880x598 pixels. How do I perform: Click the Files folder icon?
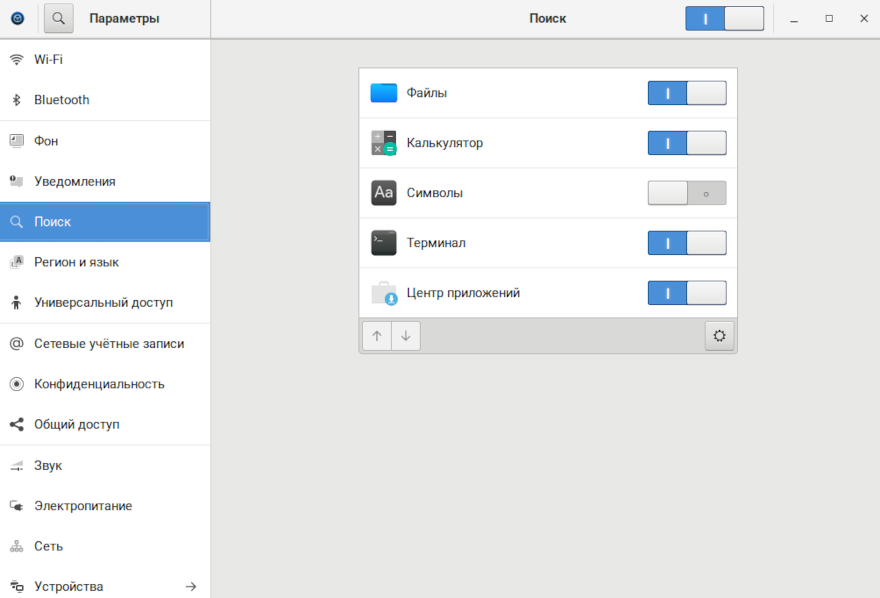384,93
